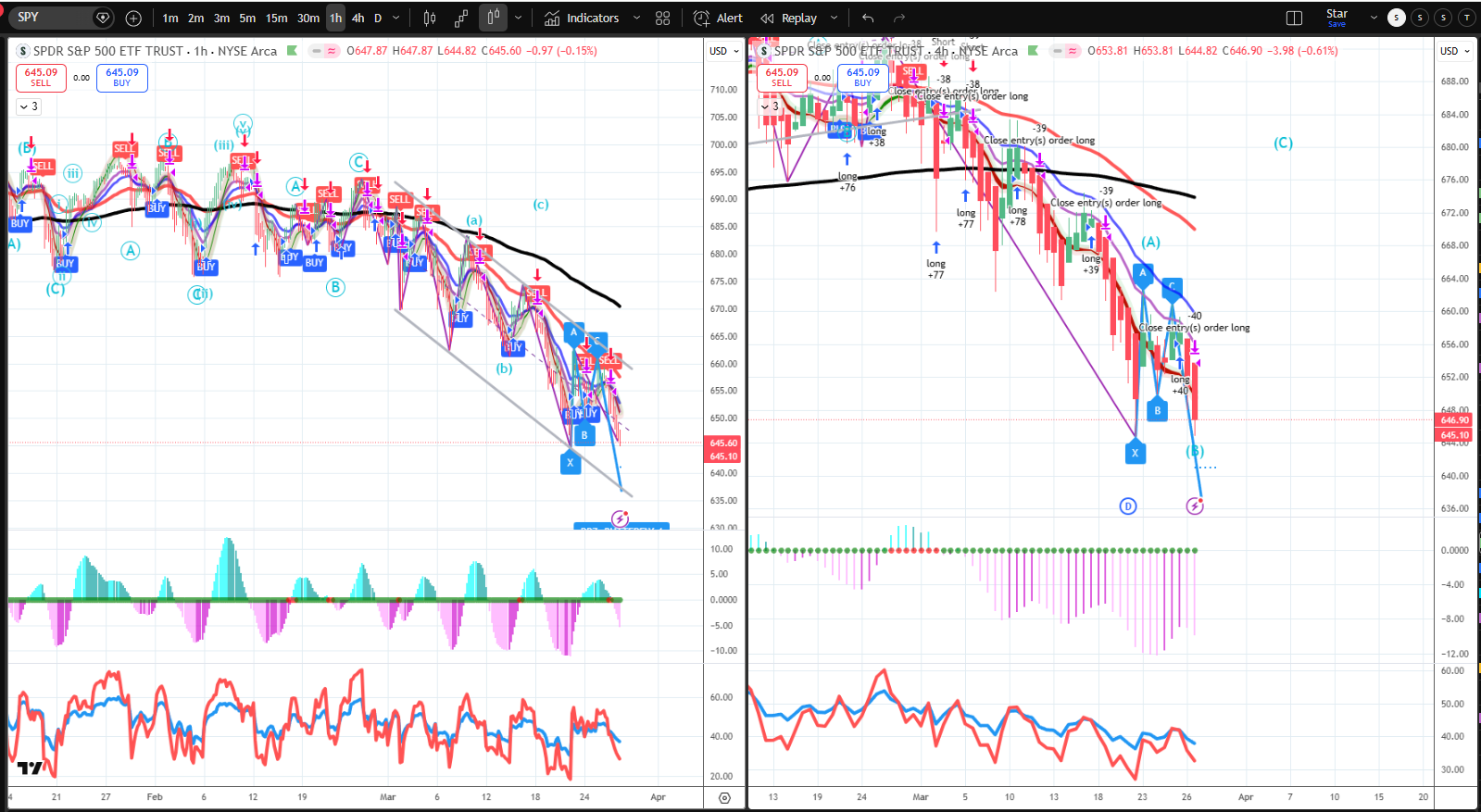Create an Alert from the toolbar

(x=718, y=18)
